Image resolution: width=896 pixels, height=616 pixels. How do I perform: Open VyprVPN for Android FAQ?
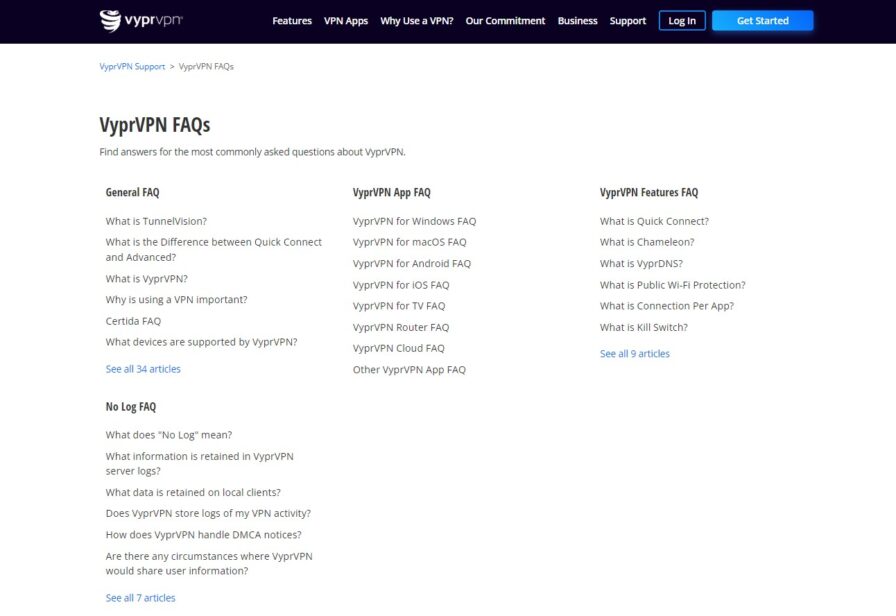coord(411,263)
